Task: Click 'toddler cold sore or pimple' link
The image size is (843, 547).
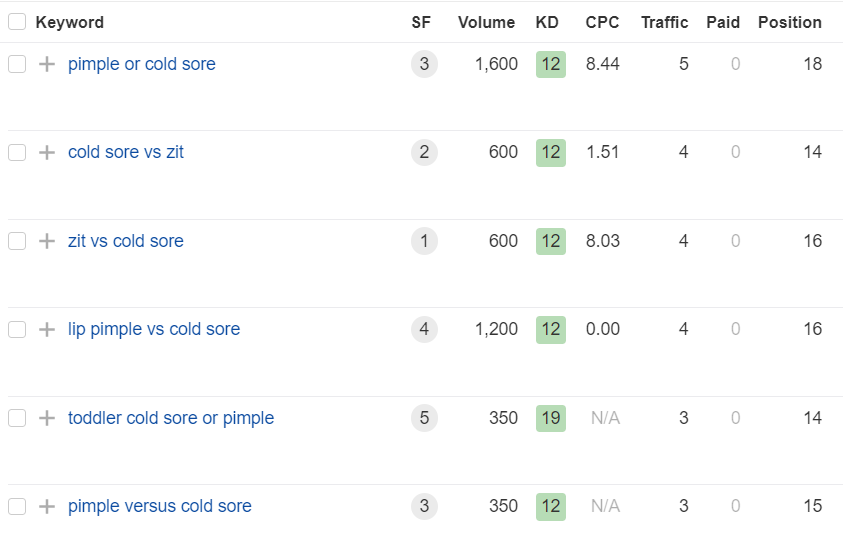Action: pyautogui.click(x=171, y=418)
